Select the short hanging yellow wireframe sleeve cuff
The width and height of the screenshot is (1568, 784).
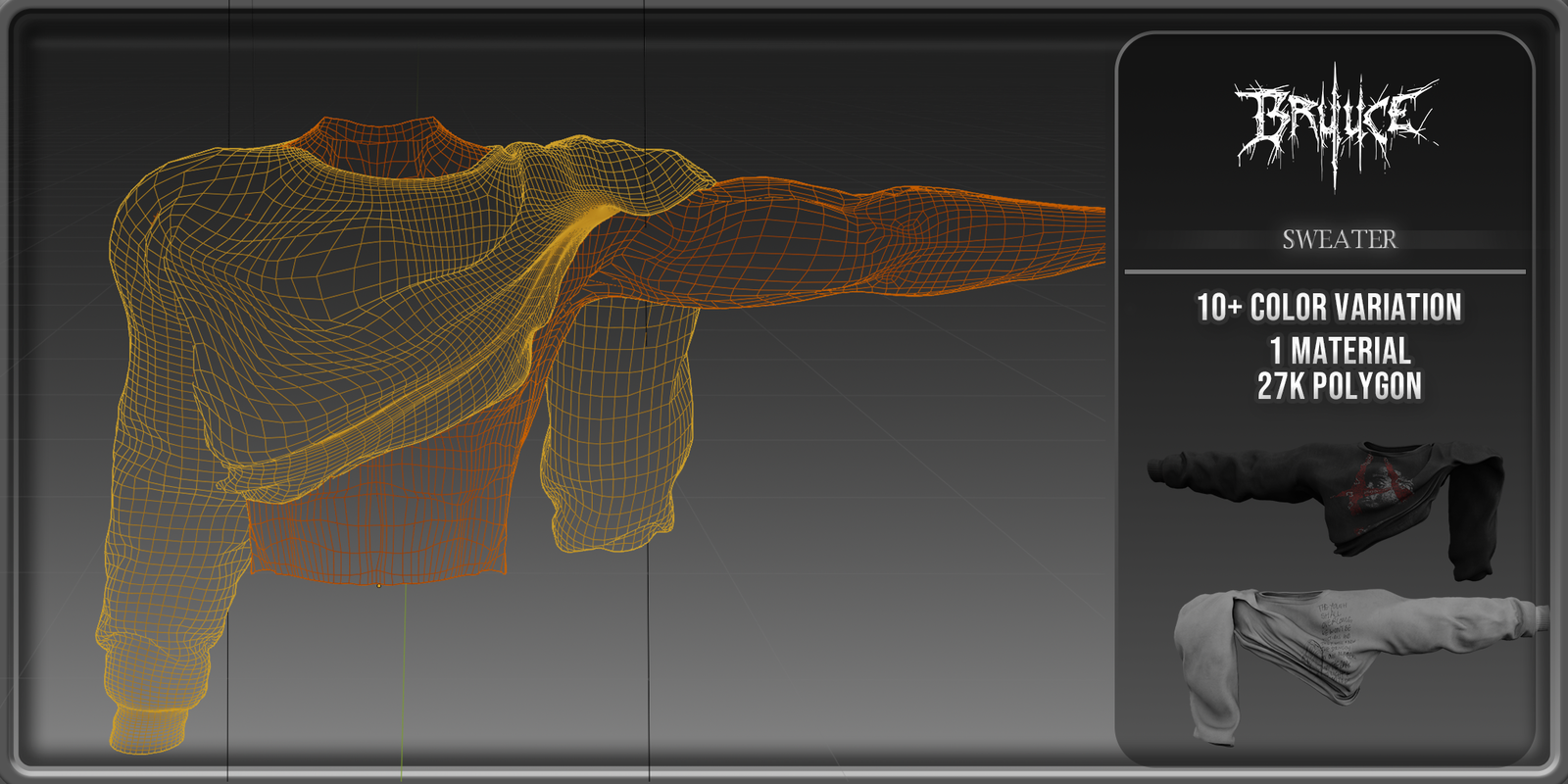612,524
